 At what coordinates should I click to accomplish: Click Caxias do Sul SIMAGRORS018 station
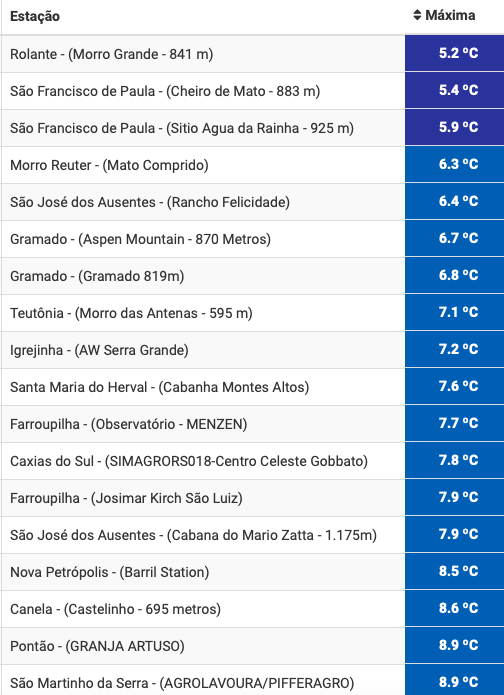click(x=189, y=461)
